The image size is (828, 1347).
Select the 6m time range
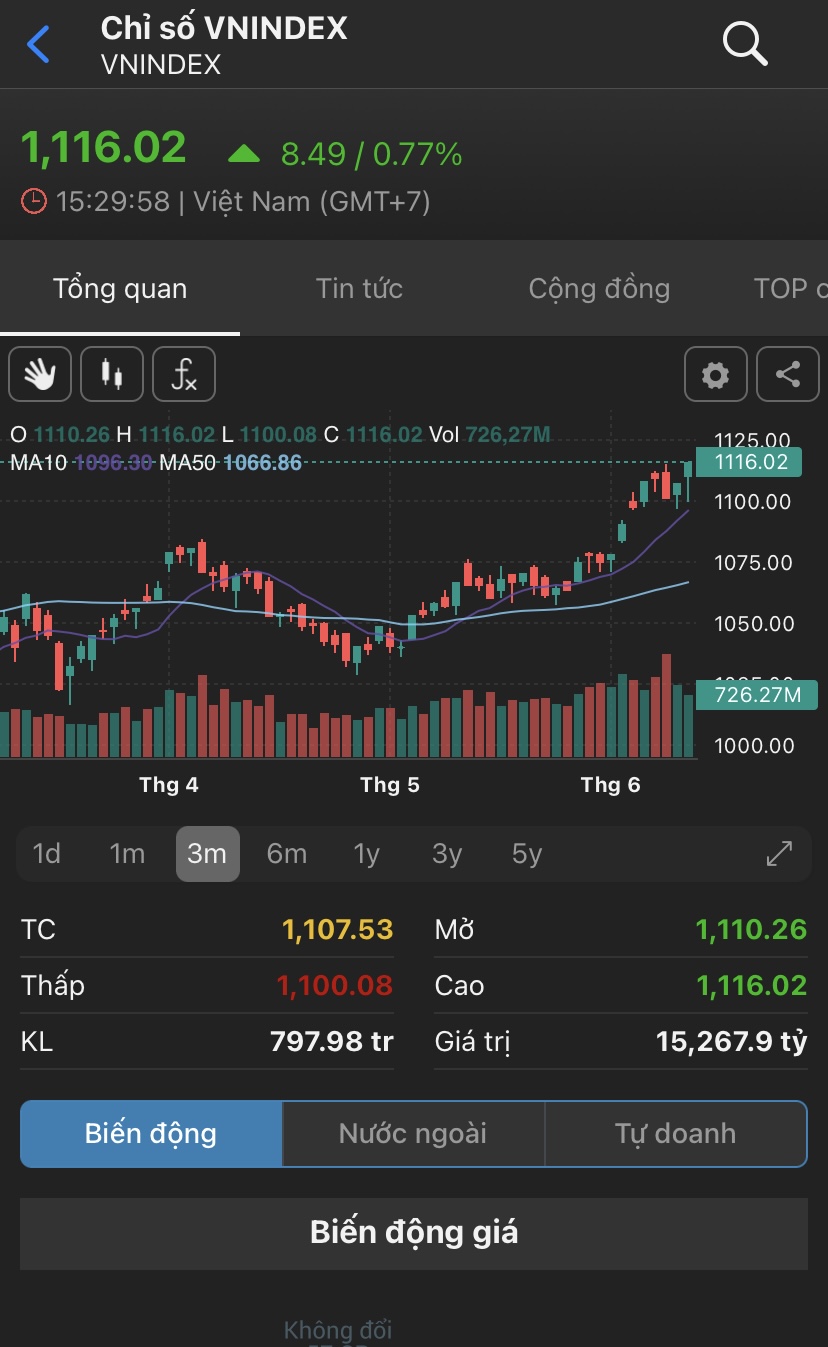pos(287,854)
